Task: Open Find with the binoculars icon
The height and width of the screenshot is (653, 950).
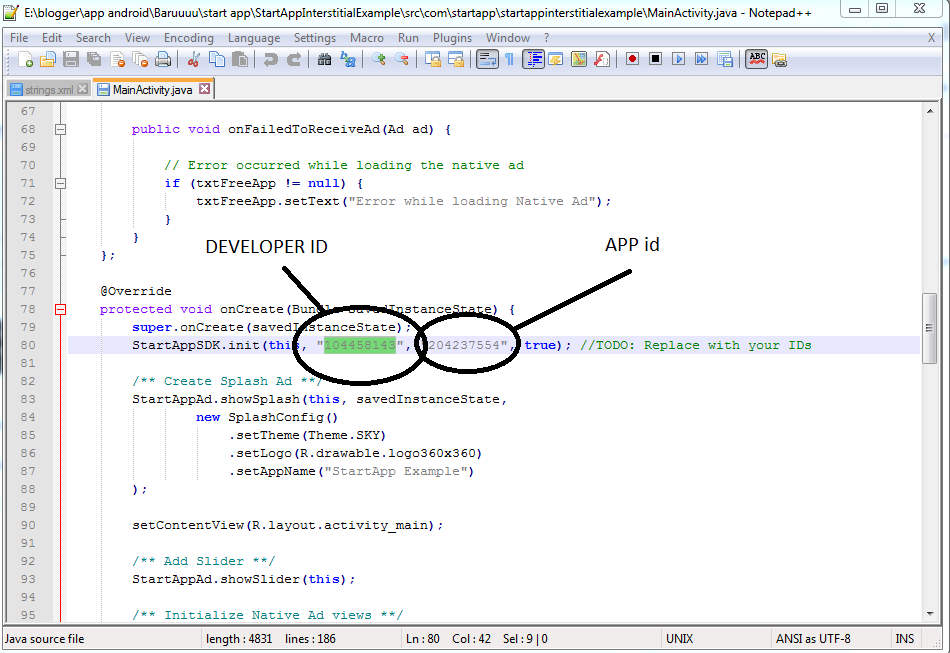Action: point(325,59)
